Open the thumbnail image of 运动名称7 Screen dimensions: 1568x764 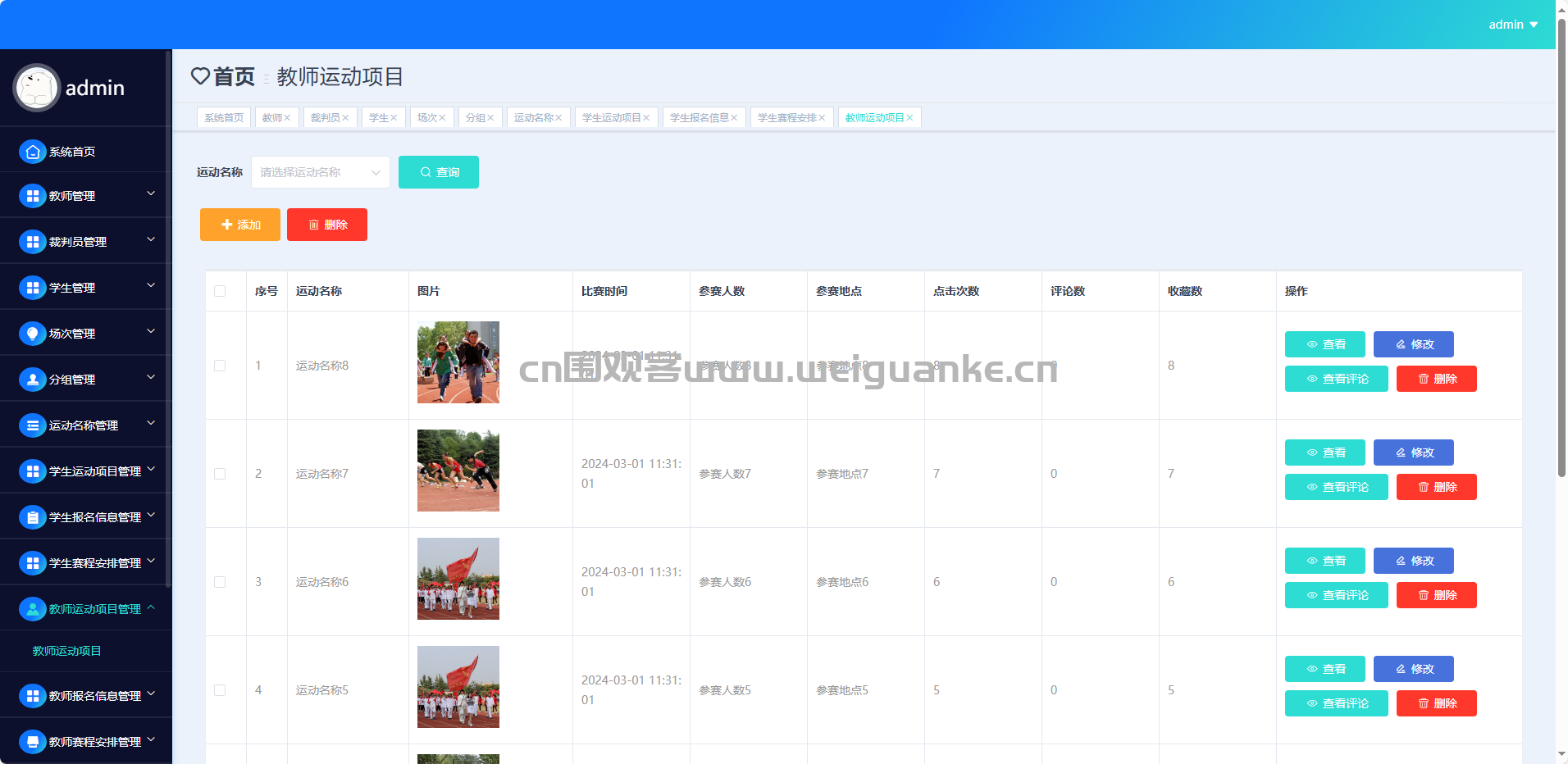click(458, 471)
